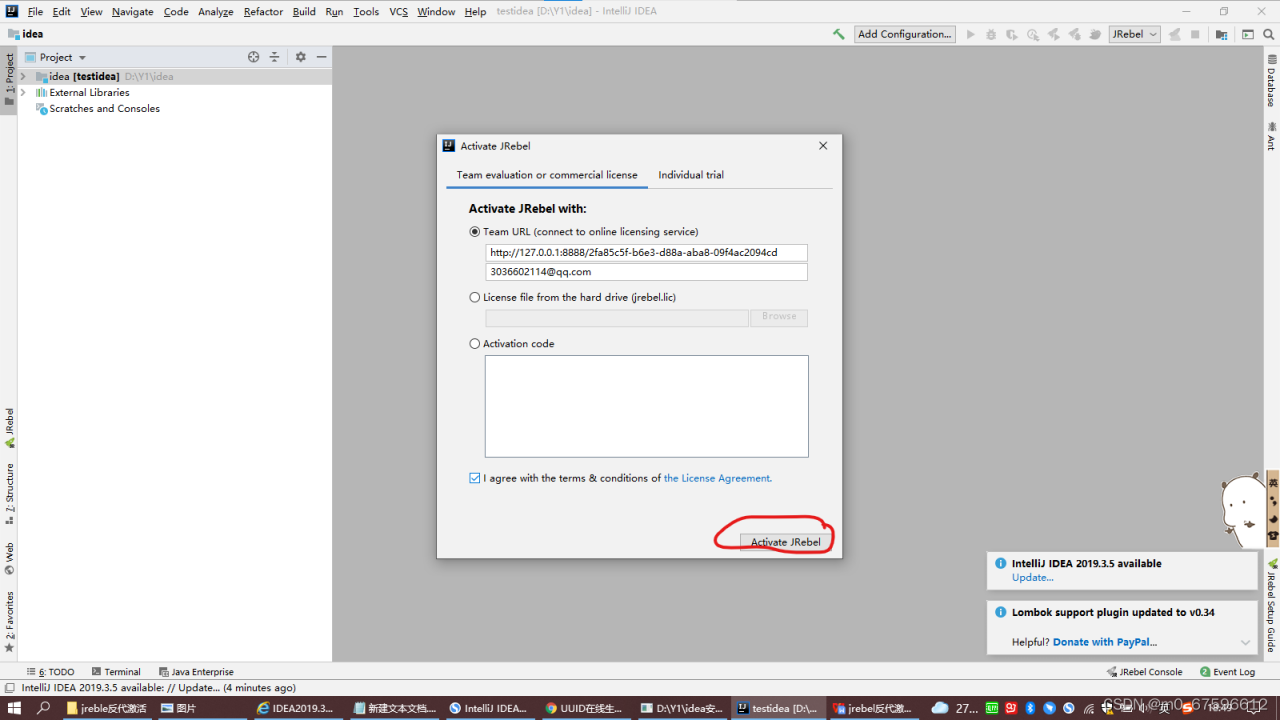The image size is (1280, 720).
Task: Open the Database side tool window
Action: (1271, 81)
